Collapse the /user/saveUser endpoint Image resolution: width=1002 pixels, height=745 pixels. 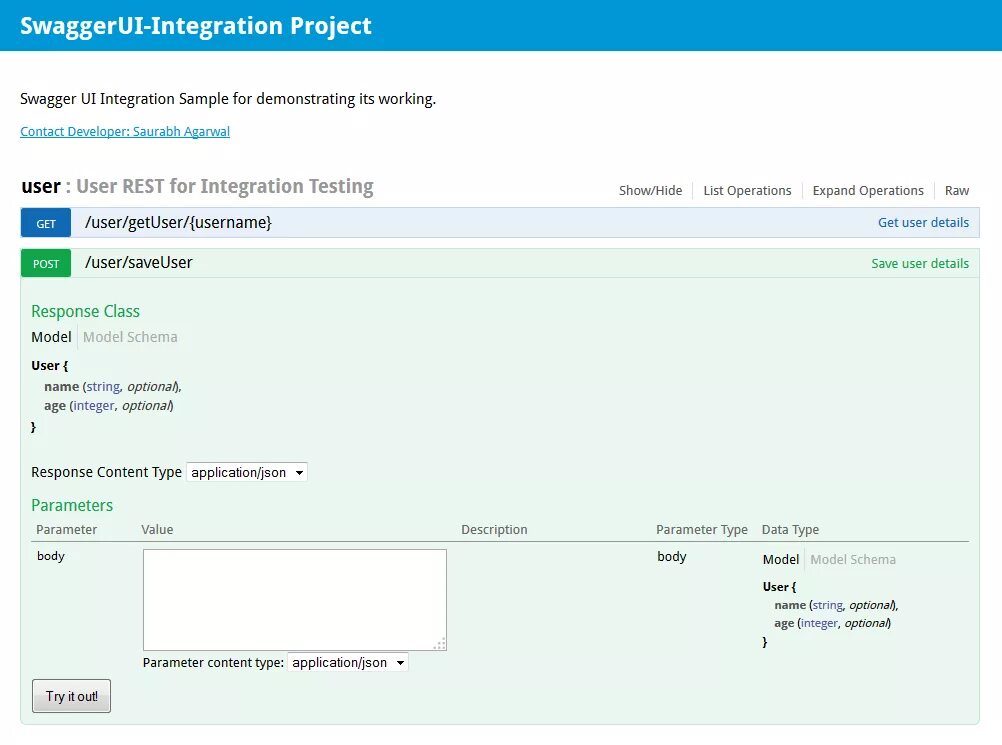[x=139, y=263]
